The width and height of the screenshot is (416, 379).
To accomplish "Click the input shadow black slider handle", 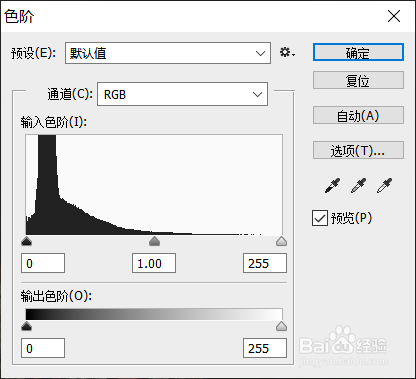I will pyautogui.click(x=26, y=241).
